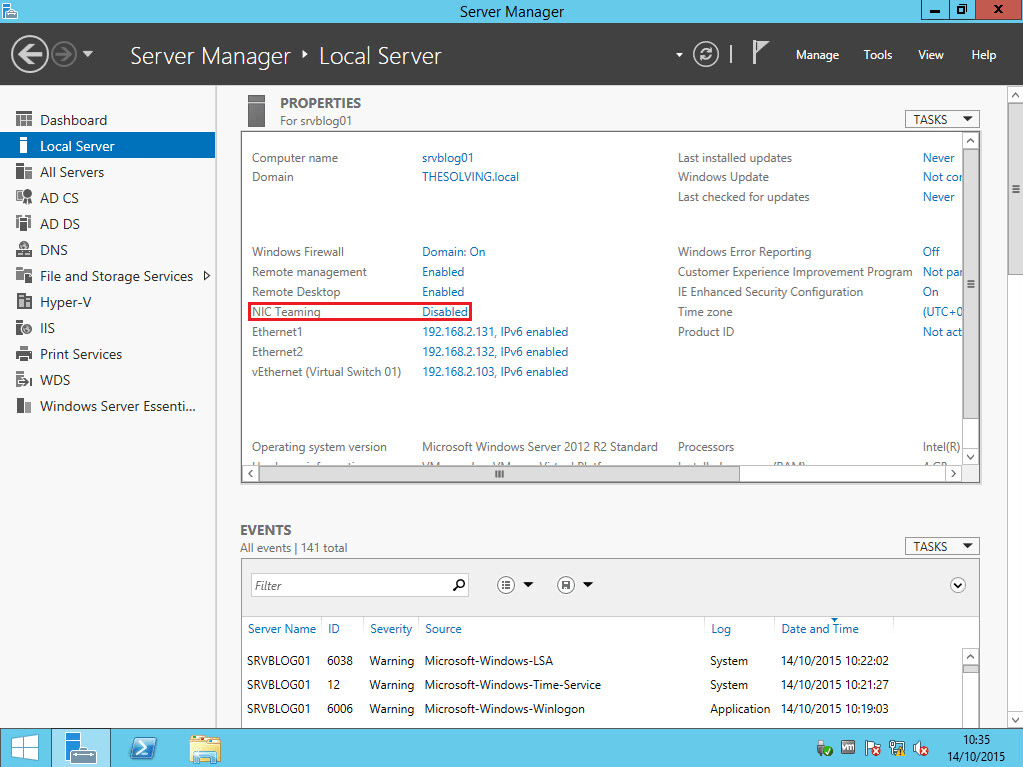Image resolution: width=1023 pixels, height=767 pixels.
Task: Open the Dashboard from the sidebar
Action: coord(75,118)
